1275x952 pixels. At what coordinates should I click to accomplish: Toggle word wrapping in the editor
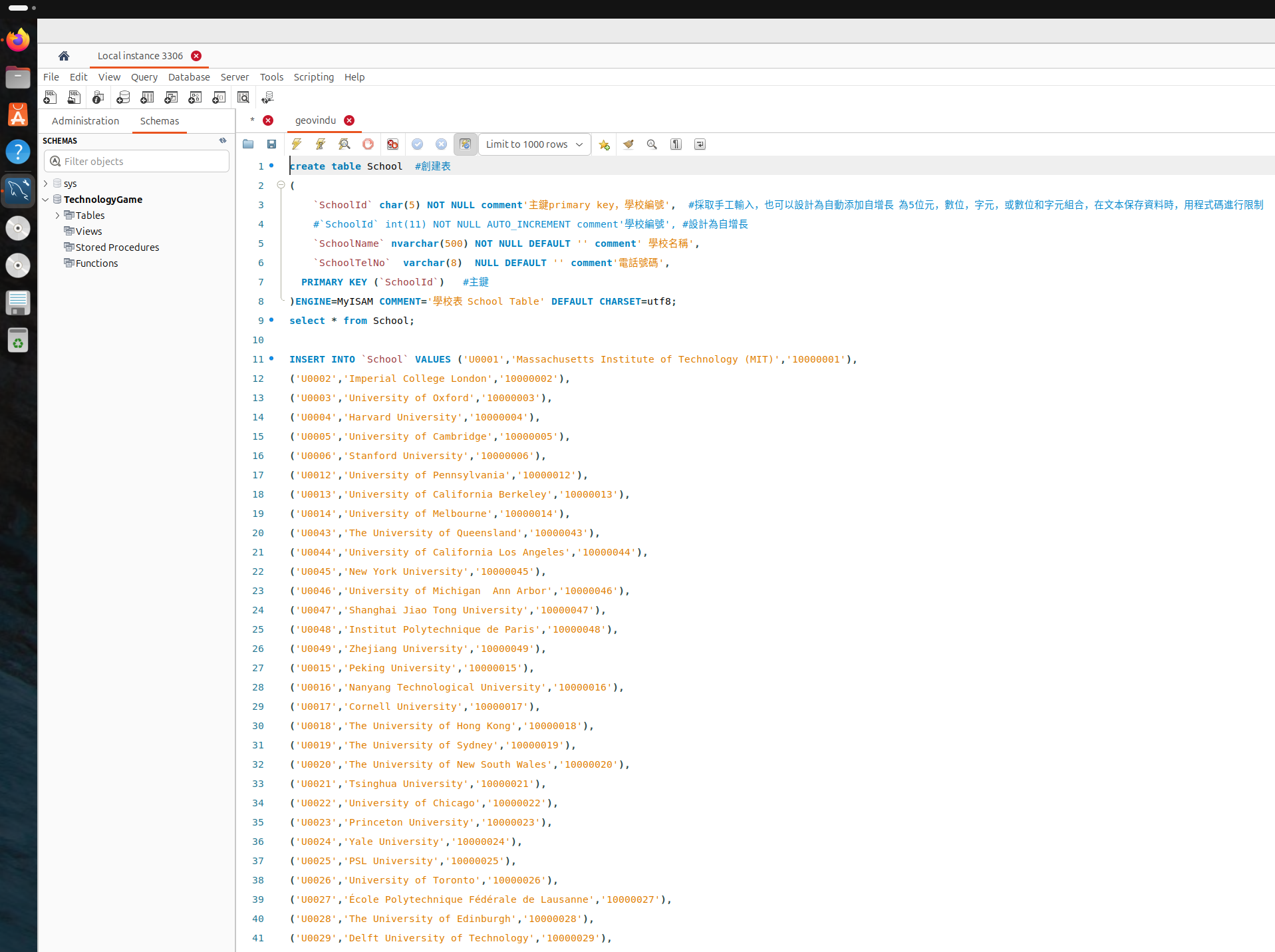(700, 144)
